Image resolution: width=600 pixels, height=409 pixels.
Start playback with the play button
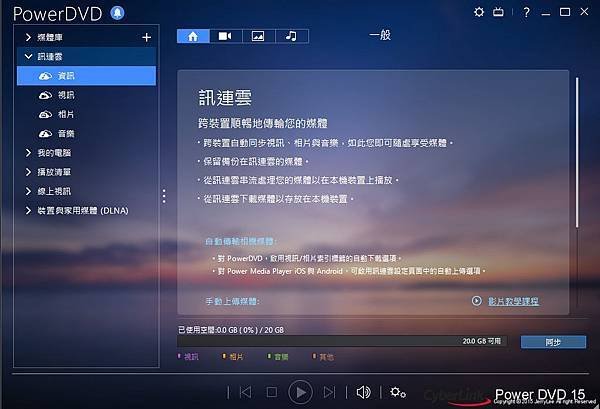coord(300,392)
